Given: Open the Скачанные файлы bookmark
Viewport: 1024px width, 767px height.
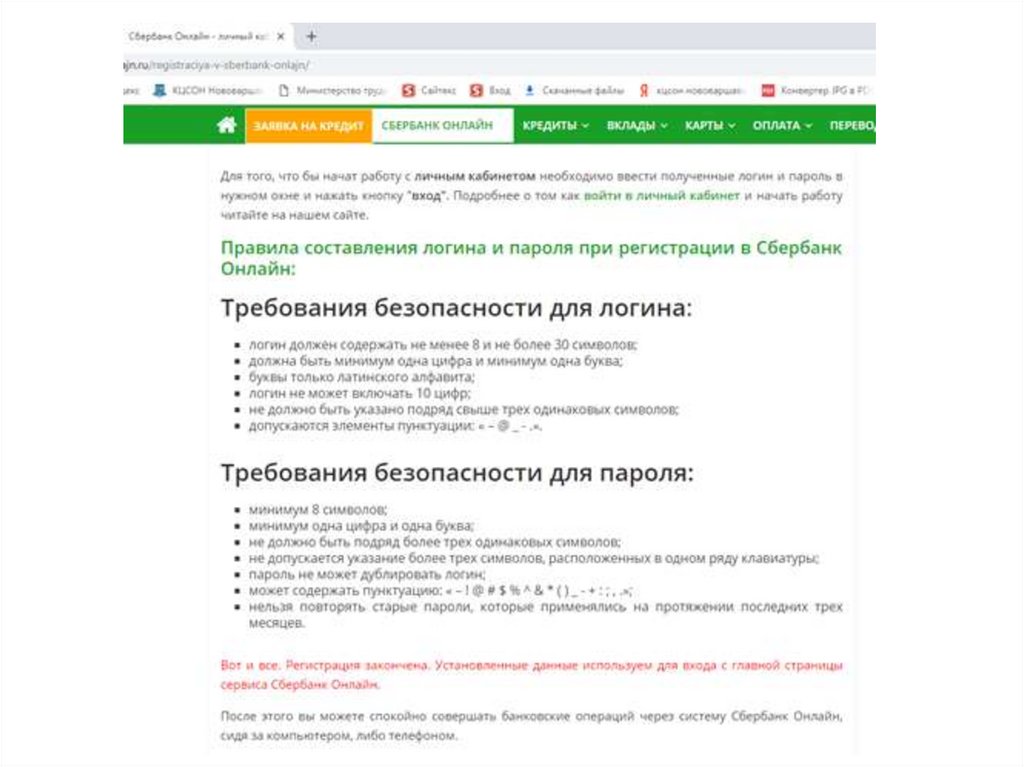Looking at the screenshot, I should coord(574,90).
